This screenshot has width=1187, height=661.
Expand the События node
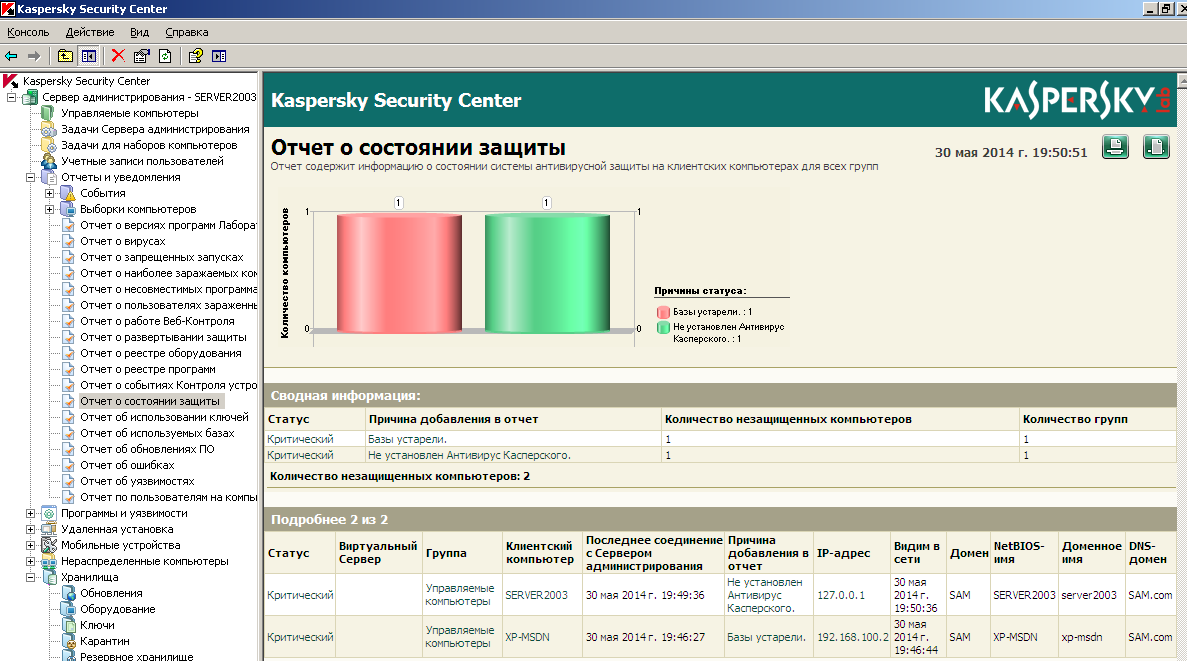(49, 193)
